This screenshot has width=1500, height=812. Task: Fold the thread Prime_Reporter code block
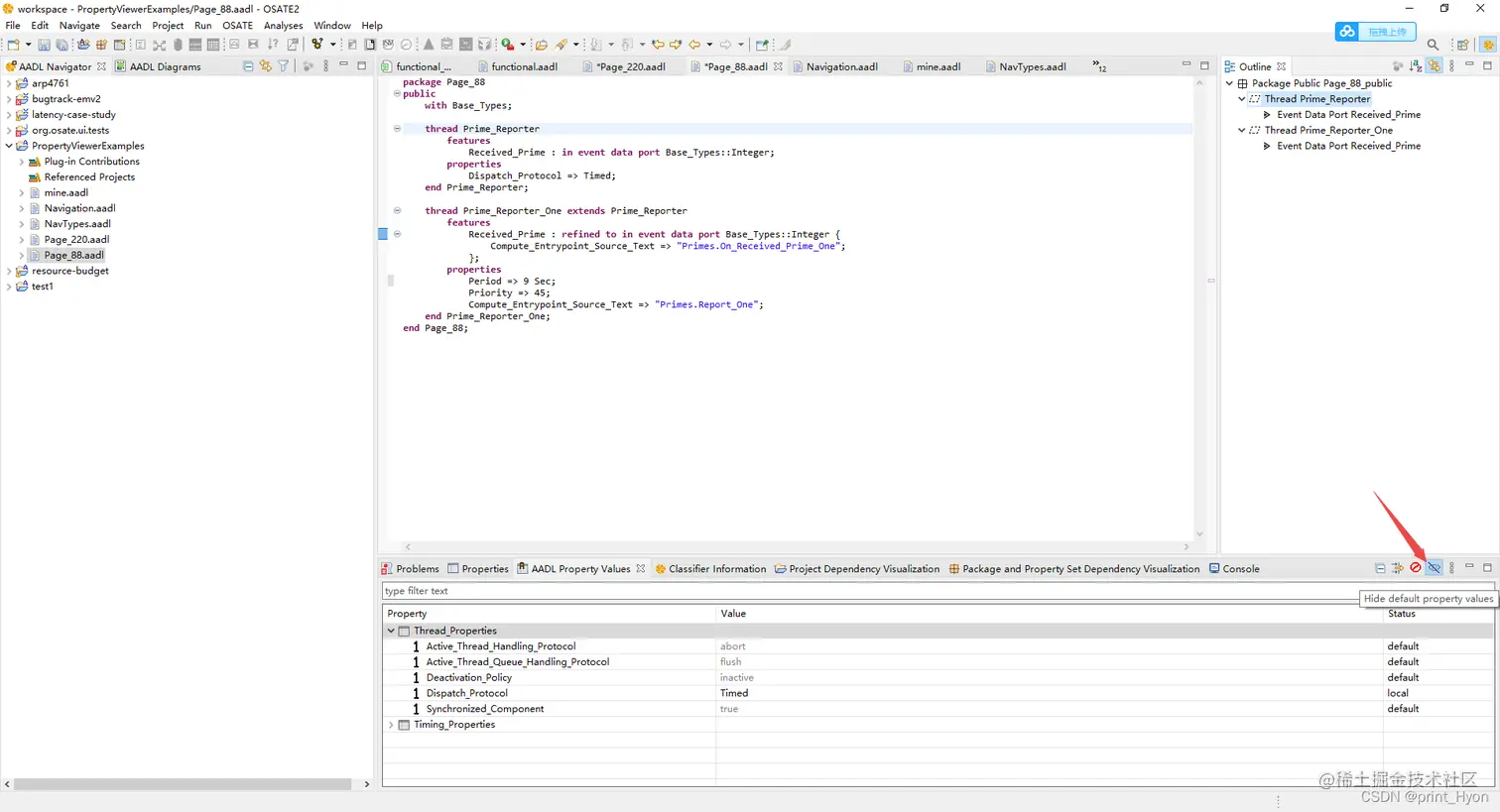[397, 129]
